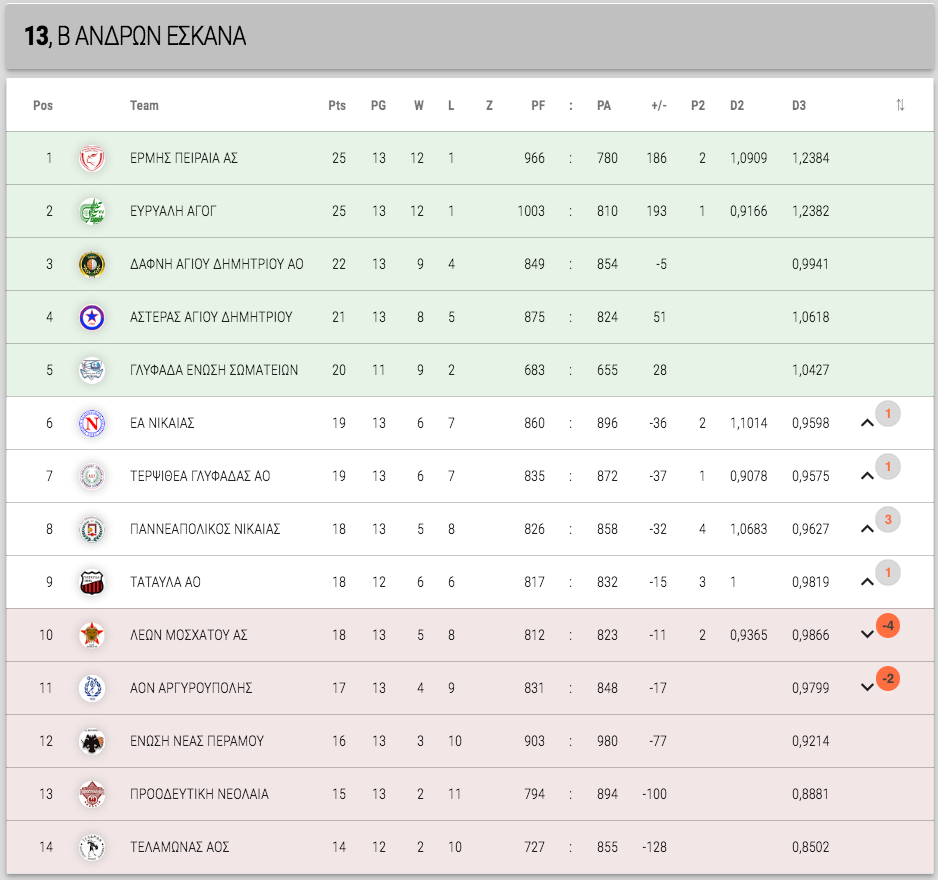Click the ΔΑΦΝΗ ΑΓΙΟΥ ΔΗΜΗΤΡΙΟΥ crest

click(x=92, y=264)
